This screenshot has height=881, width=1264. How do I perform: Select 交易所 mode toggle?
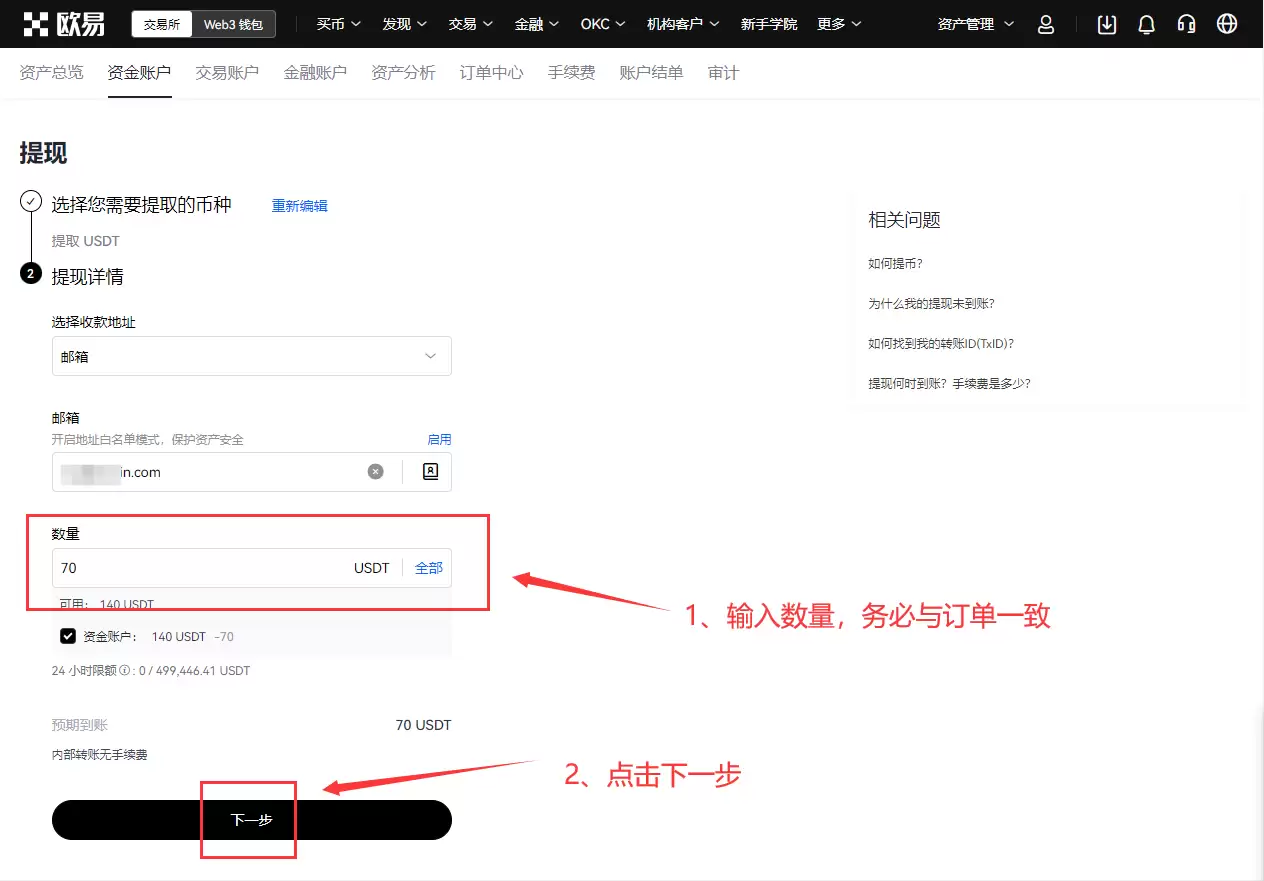pos(161,24)
